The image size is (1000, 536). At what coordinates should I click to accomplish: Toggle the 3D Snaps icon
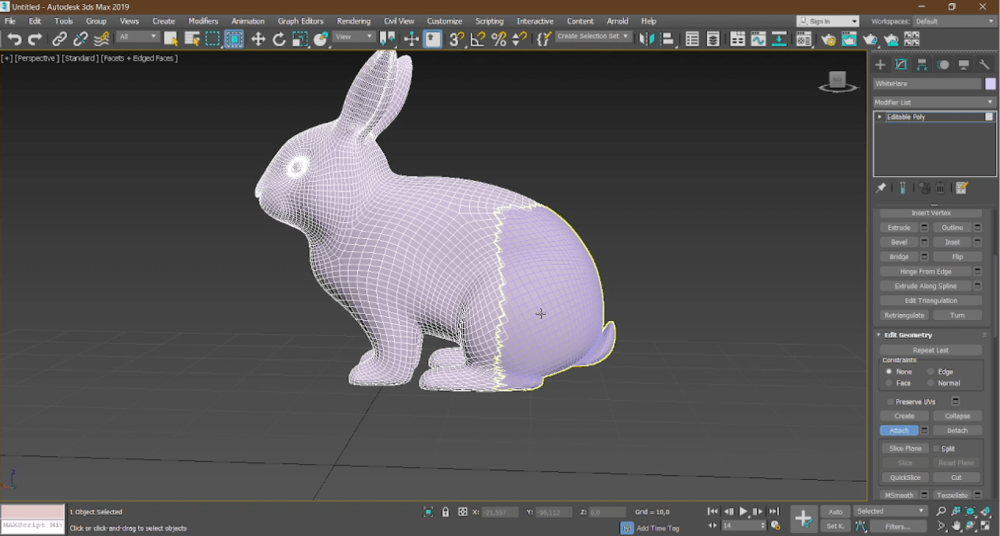[456, 40]
